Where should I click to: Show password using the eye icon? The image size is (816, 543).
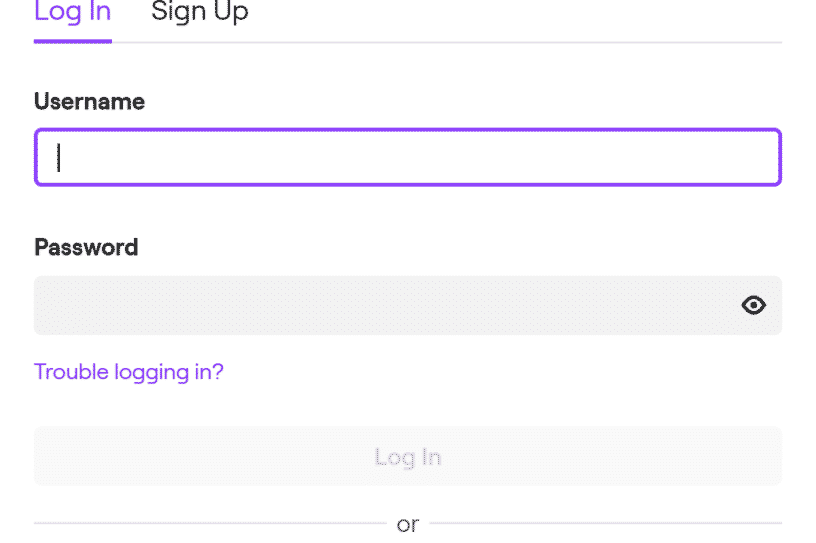pos(753,305)
